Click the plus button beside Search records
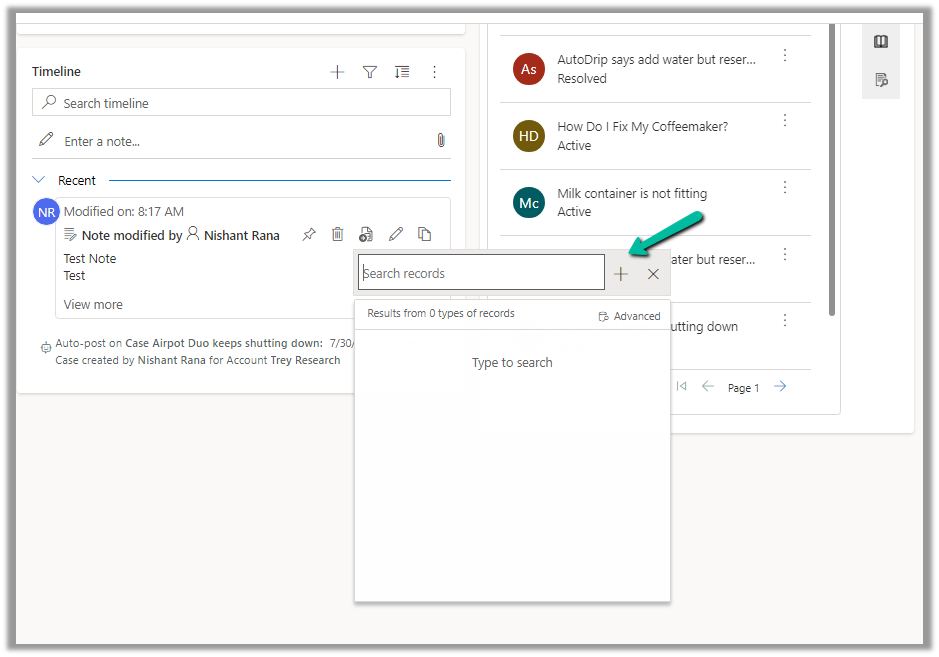939x657 pixels. click(621, 274)
